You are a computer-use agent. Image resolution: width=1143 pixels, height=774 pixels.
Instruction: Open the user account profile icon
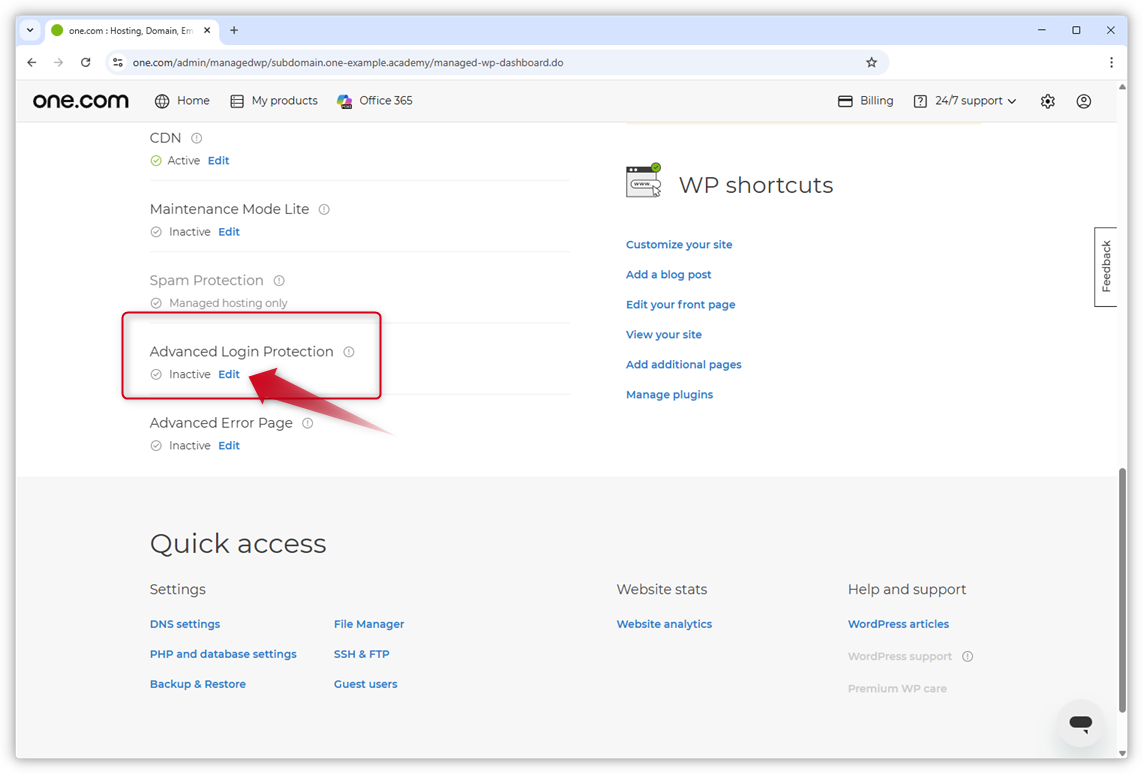point(1084,101)
